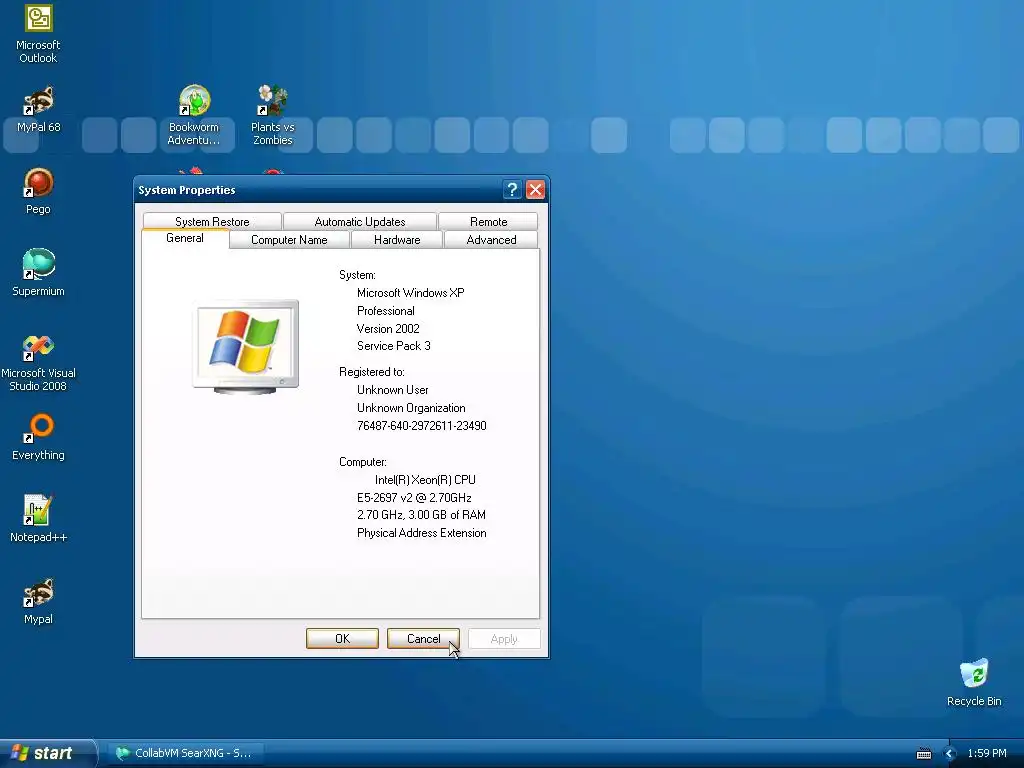
Task: Click the product ID 76487-640-2972611-23490
Action: click(421, 426)
